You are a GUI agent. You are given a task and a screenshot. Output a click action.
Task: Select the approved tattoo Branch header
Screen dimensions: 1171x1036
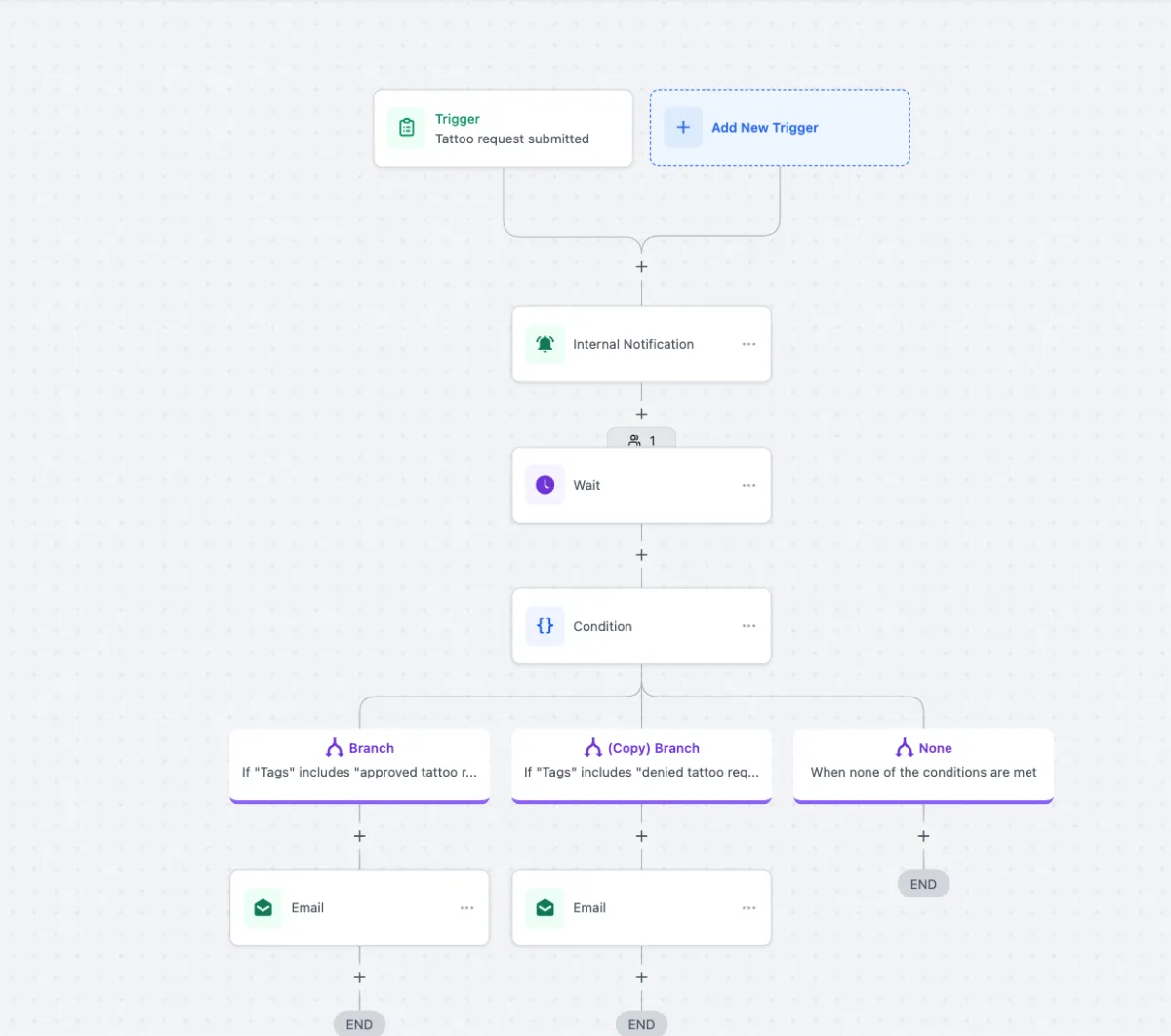(x=359, y=766)
